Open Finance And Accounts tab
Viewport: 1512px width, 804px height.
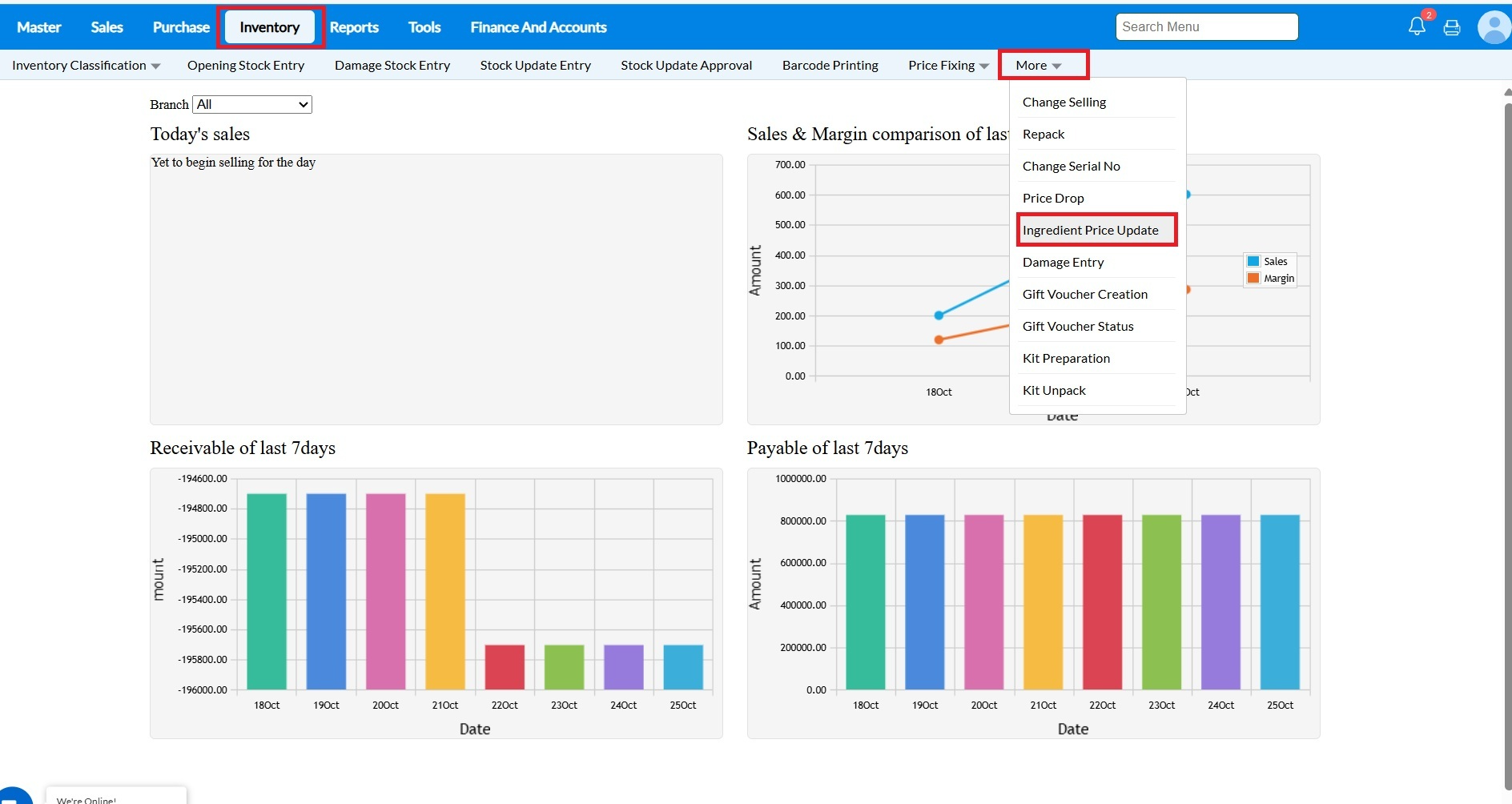(x=538, y=27)
